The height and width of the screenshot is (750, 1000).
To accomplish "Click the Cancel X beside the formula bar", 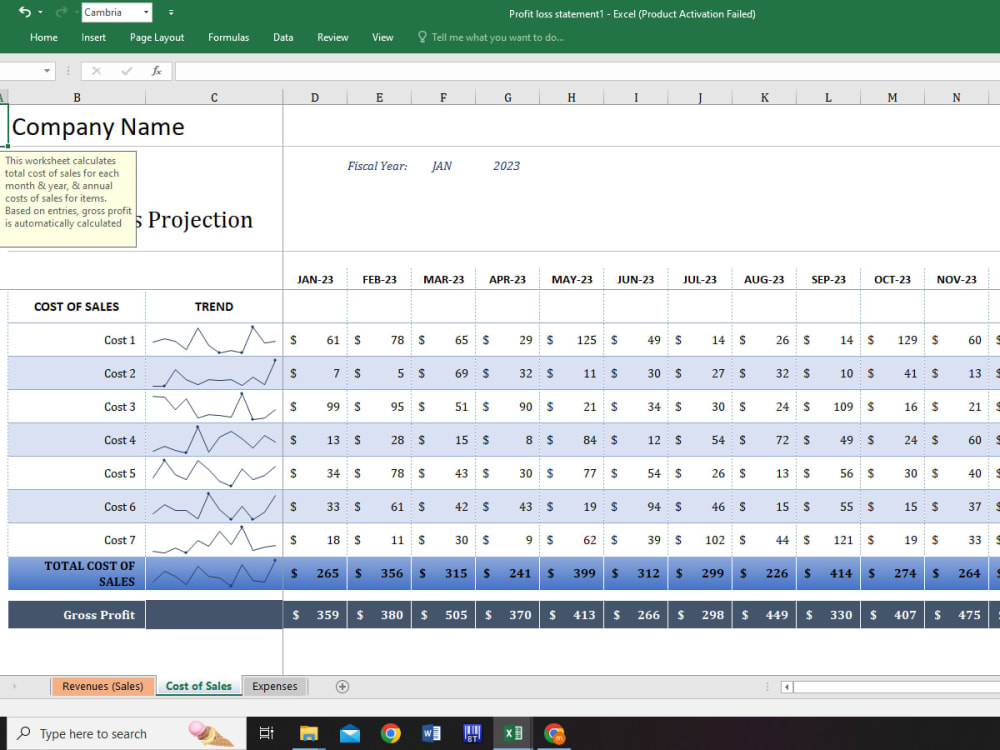I will click(96, 71).
